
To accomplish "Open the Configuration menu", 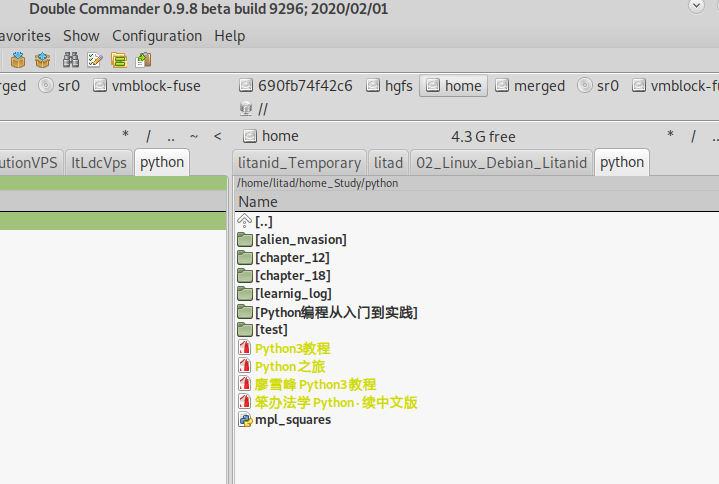I will tap(157, 36).
